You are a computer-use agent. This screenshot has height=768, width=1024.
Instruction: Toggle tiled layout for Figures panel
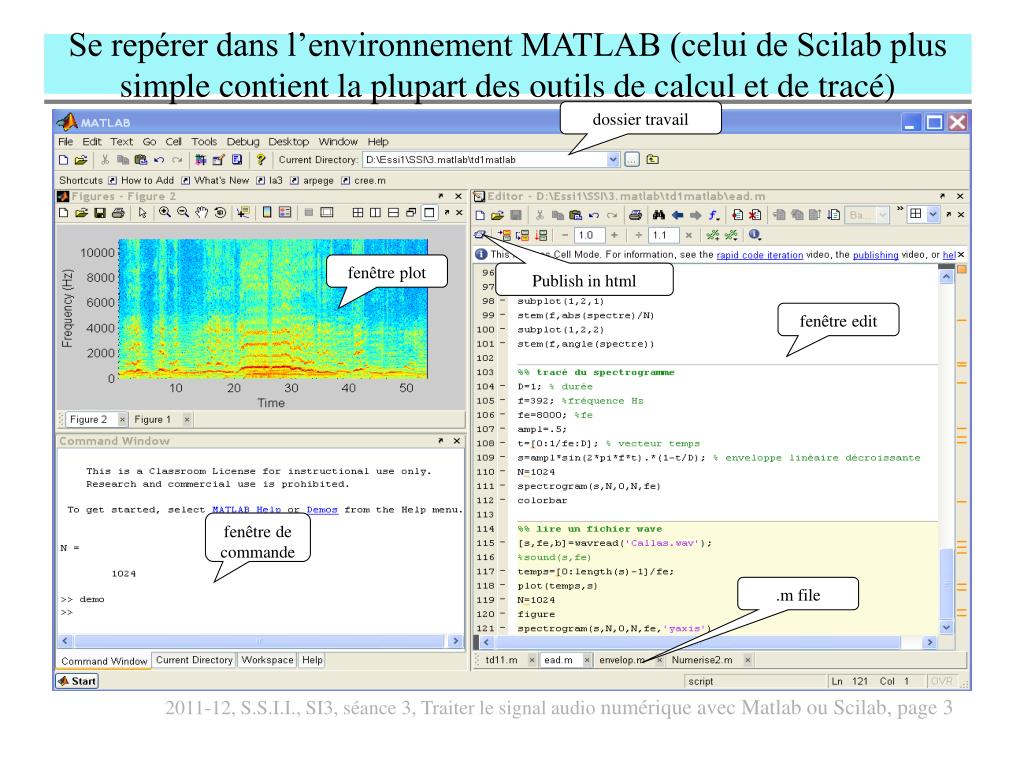(x=358, y=213)
